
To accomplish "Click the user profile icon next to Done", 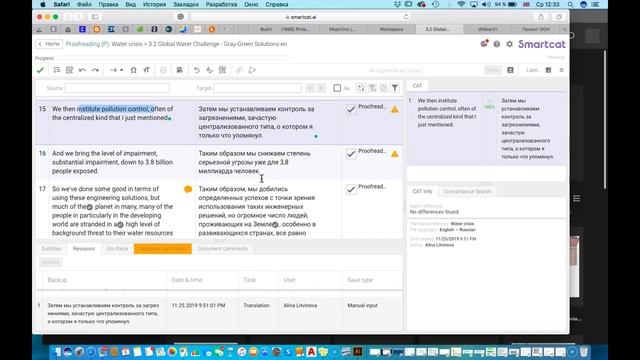I will point(510,70).
